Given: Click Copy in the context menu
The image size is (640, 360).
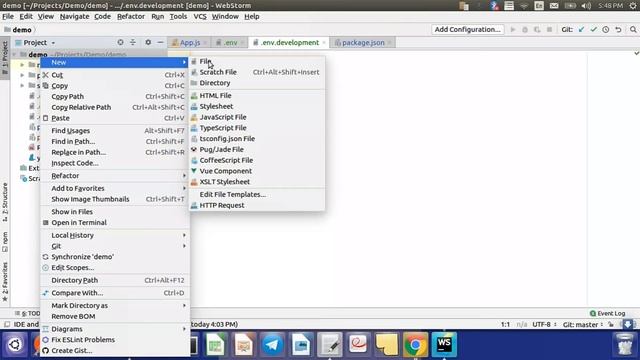Looking at the screenshot, I should (115, 86).
